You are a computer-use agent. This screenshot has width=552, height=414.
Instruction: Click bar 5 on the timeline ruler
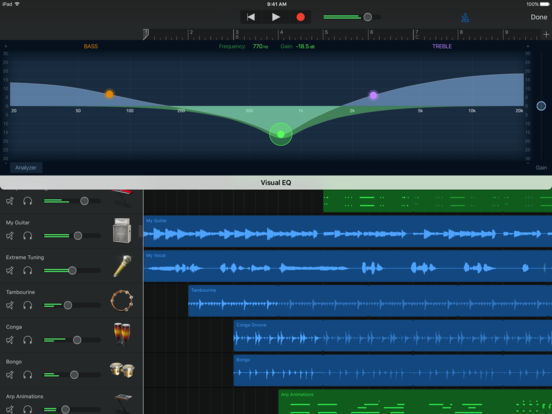click(325, 33)
